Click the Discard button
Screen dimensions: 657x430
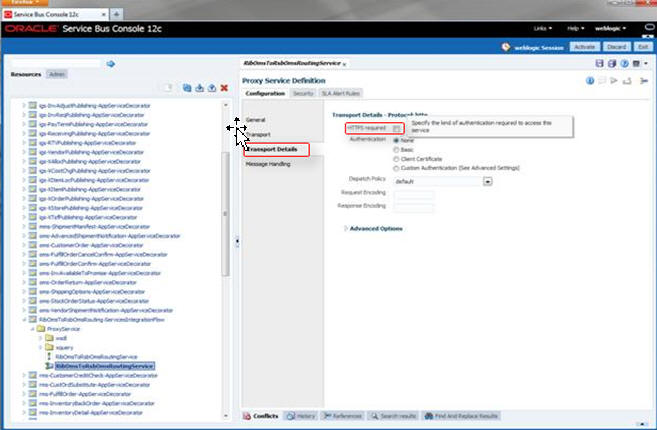(x=617, y=47)
